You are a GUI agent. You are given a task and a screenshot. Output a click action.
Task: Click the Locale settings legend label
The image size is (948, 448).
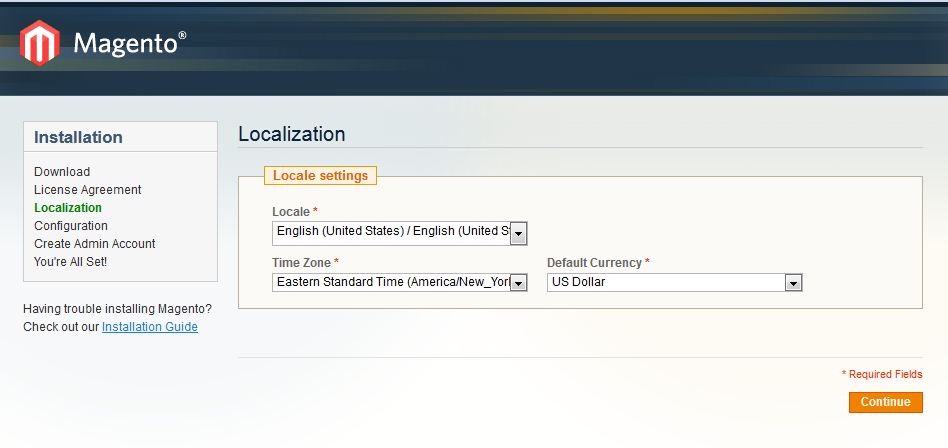pyautogui.click(x=320, y=175)
